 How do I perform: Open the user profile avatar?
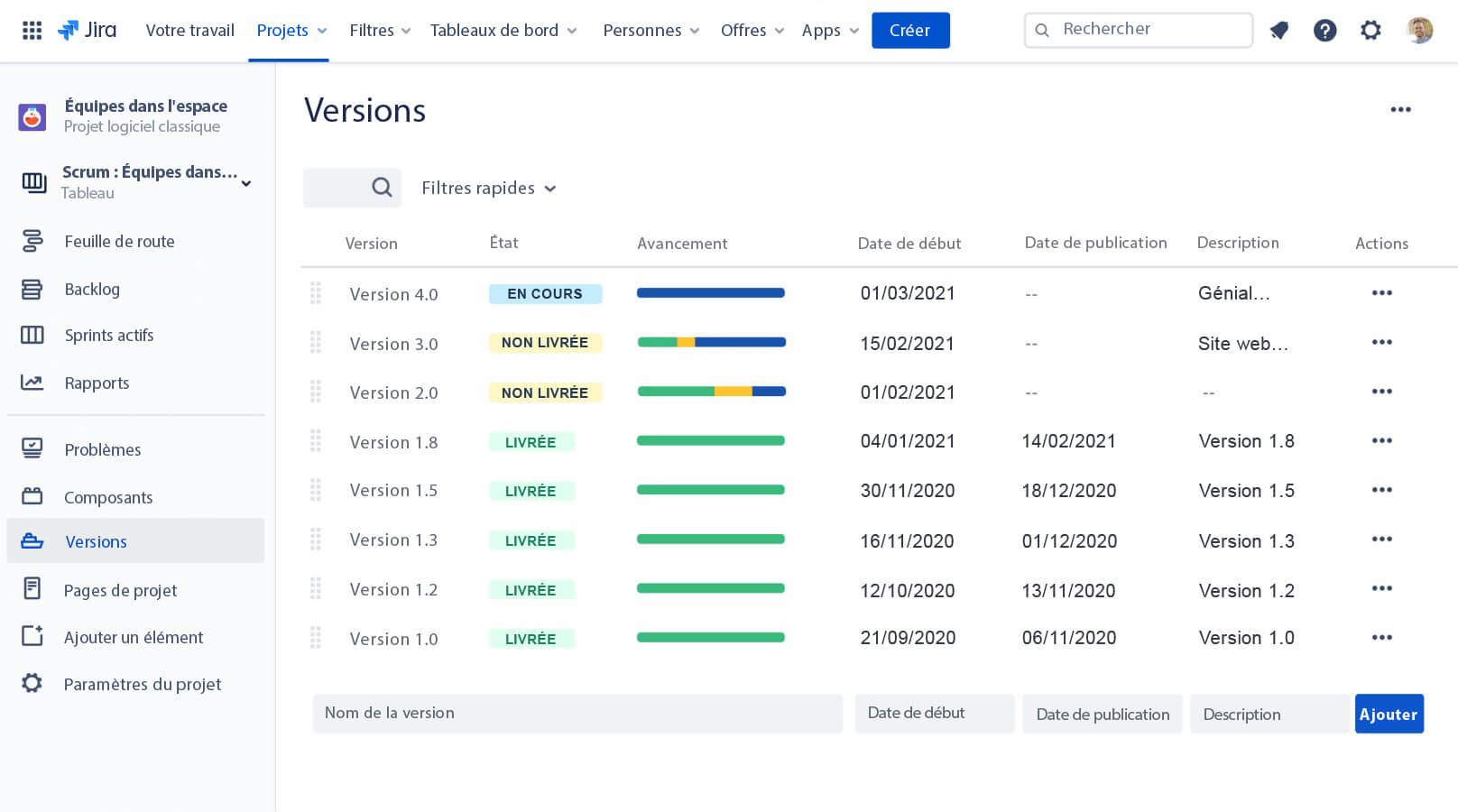click(1419, 31)
